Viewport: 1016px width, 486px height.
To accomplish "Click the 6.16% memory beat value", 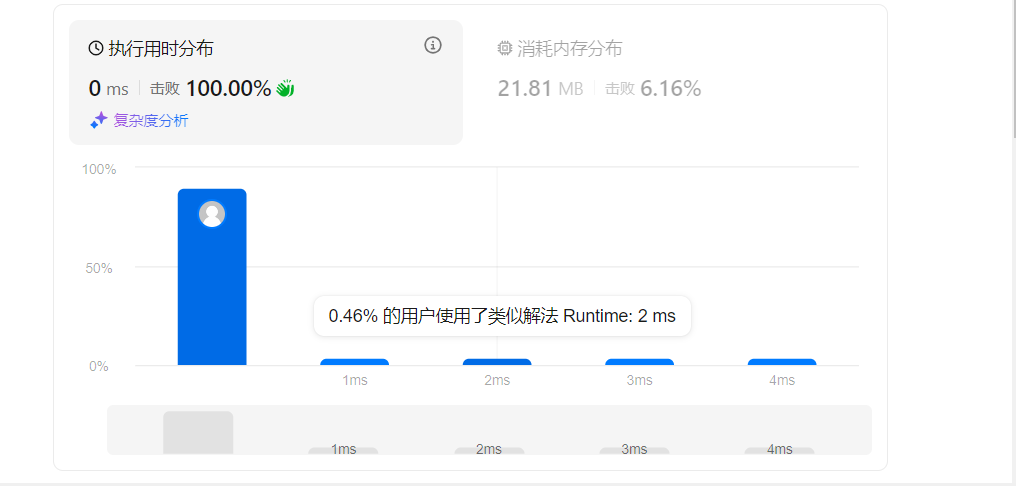I will pos(671,88).
